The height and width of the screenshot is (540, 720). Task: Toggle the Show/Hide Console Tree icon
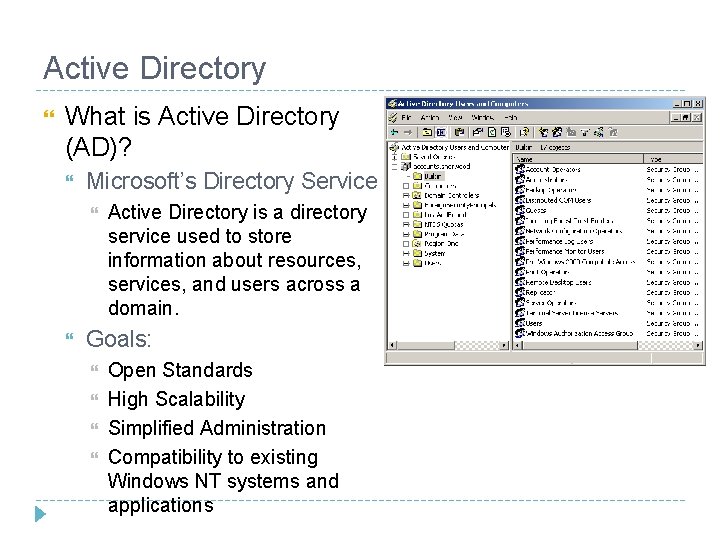click(x=441, y=132)
